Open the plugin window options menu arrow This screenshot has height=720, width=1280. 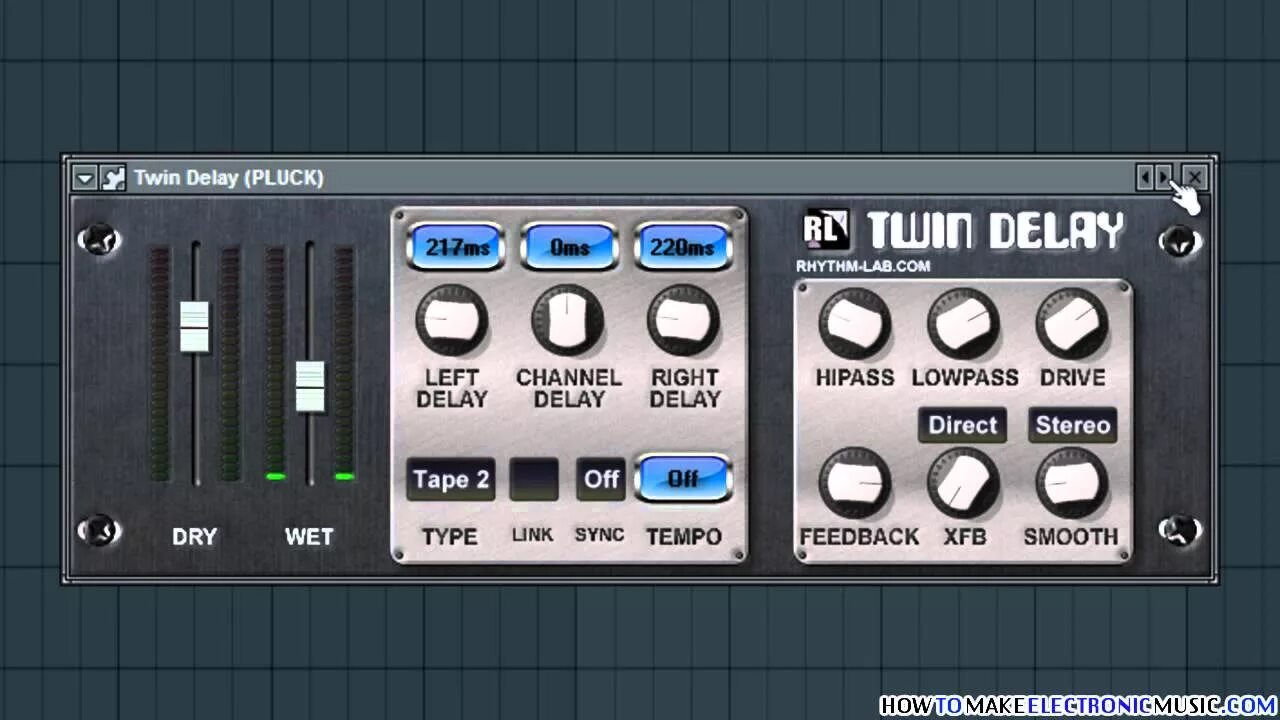click(x=85, y=178)
